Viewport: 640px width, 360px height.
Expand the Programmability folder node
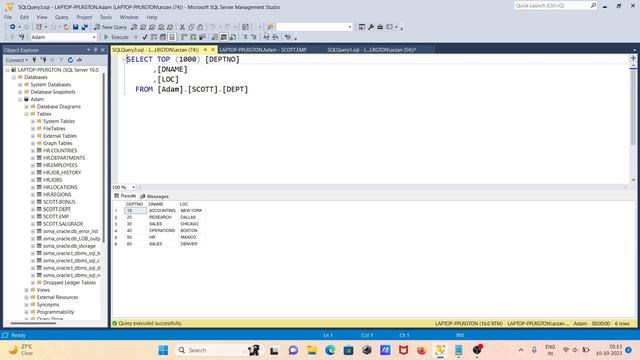27,312
